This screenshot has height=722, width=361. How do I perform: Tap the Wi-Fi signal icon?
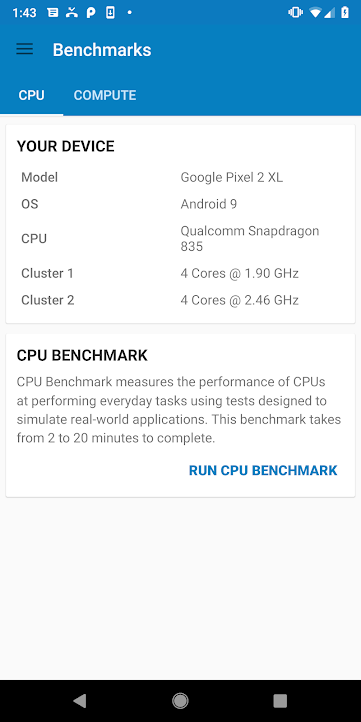pos(315,13)
